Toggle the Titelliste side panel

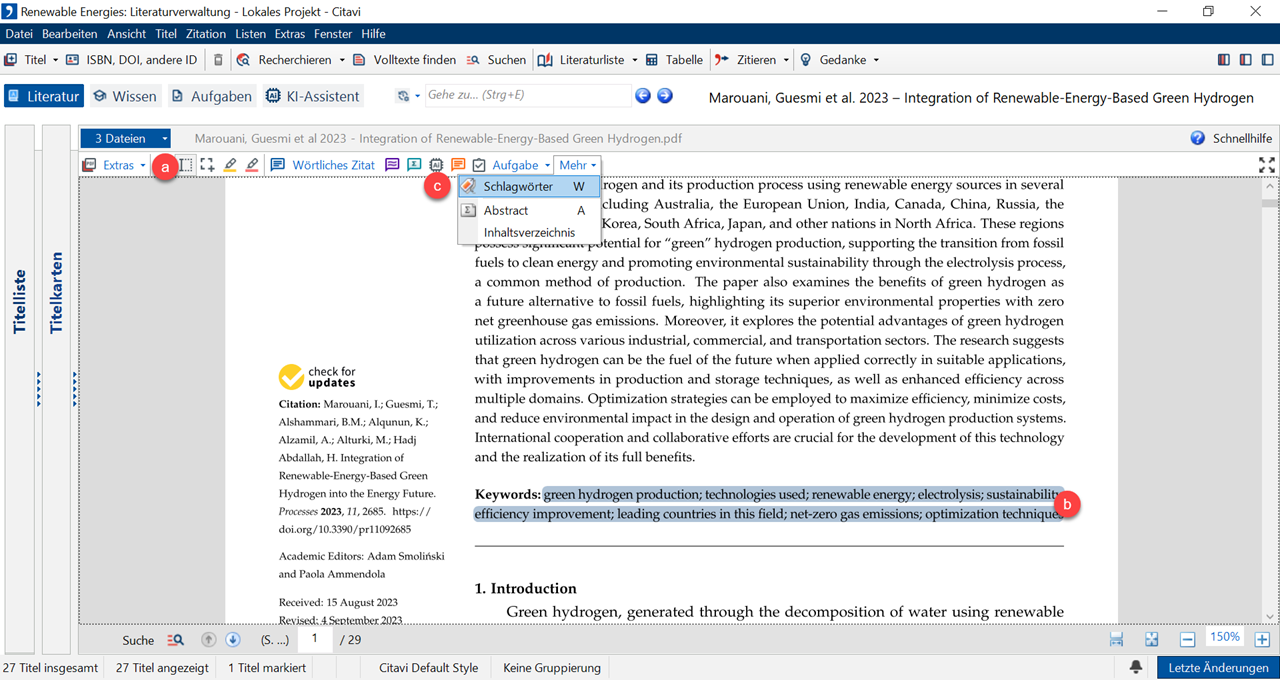pos(20,300)
